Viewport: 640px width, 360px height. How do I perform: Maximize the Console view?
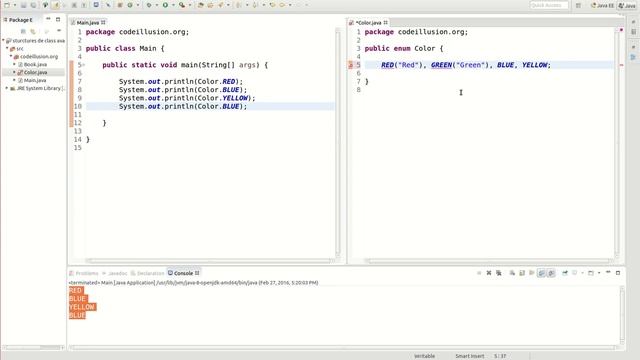tap(618, 273)
